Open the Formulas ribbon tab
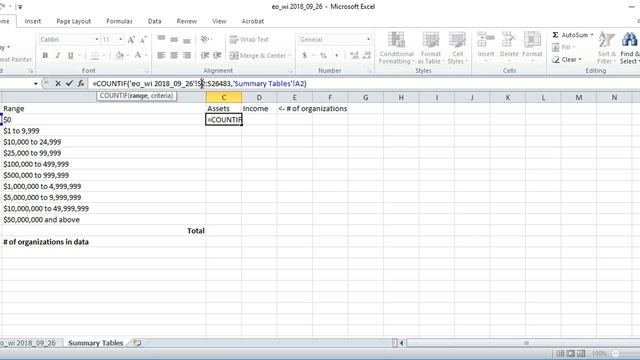Image resolution: width=640 pixels, height=360 pixels. (x=119, y=21)
